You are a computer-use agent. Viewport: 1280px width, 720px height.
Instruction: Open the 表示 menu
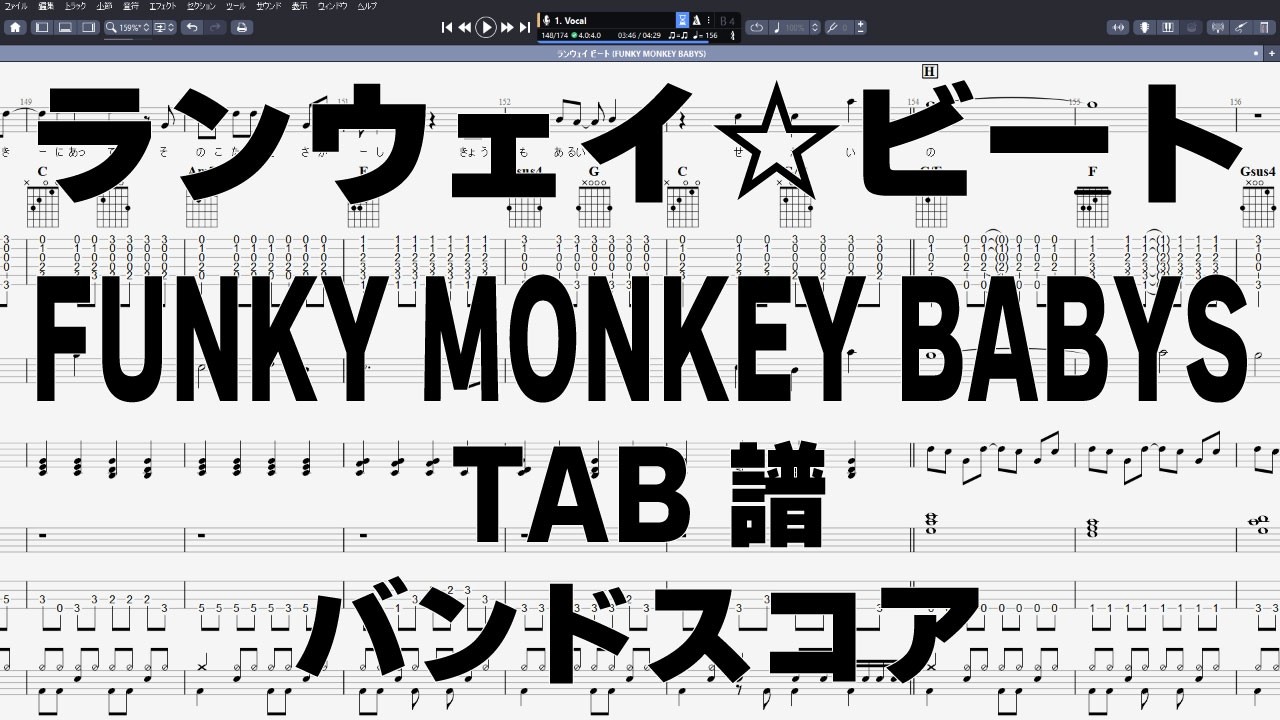pyautogui.click(x=300, y=6)
